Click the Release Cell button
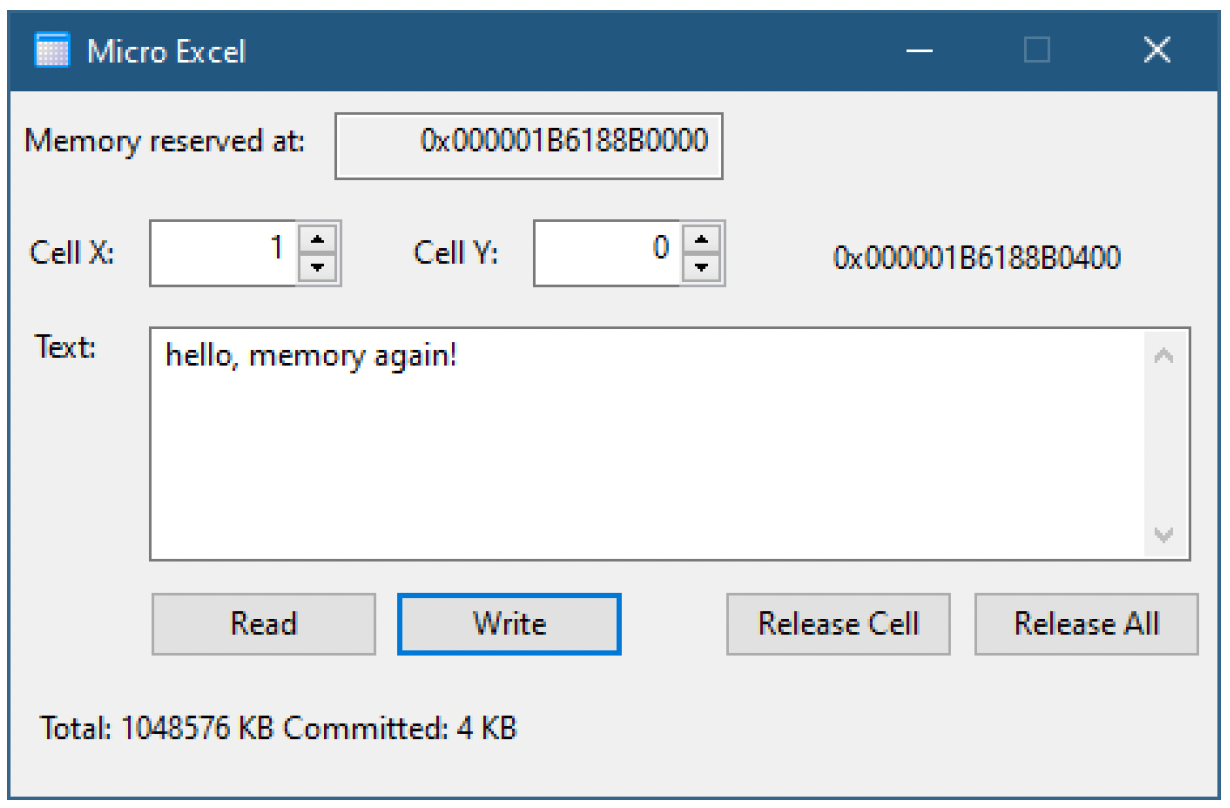 click(838, 624)
